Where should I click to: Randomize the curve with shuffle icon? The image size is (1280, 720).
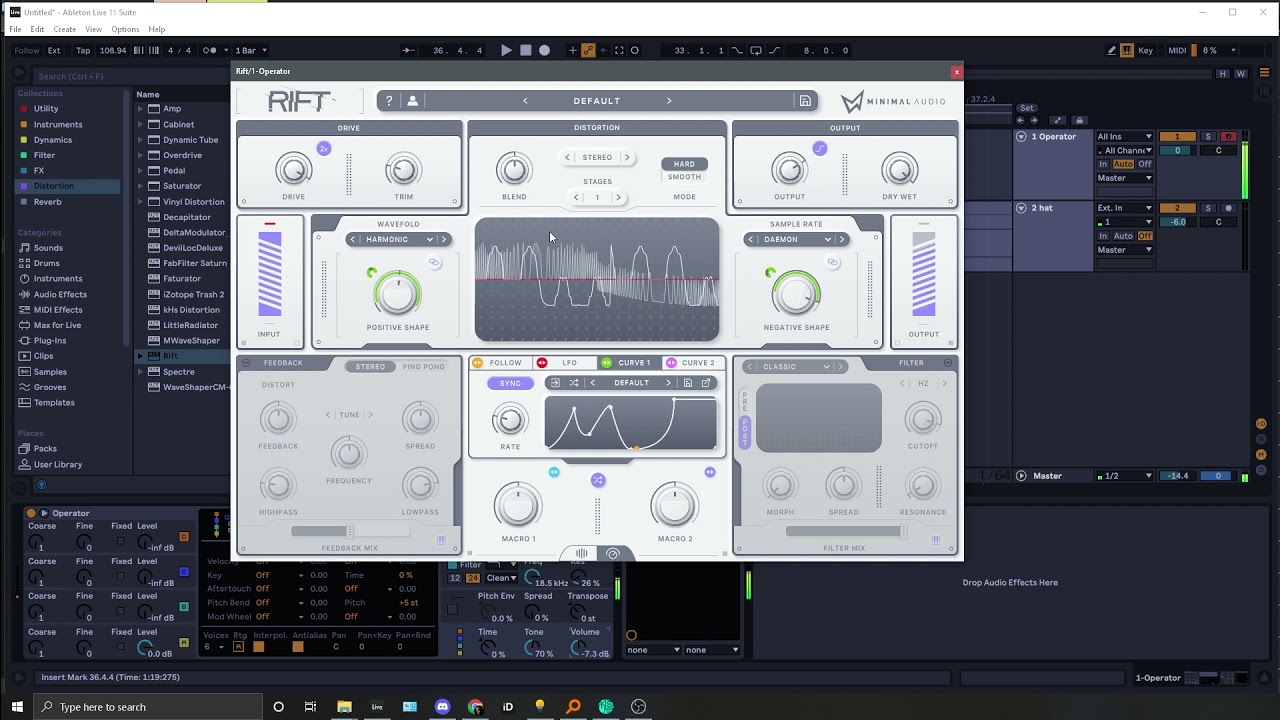pyautogui.click(x=574, y=383)
